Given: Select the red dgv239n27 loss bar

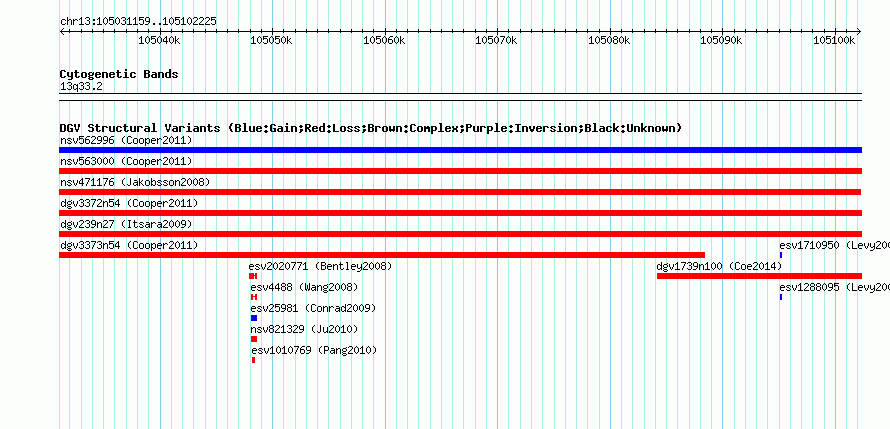Looking at the screenshot, I should (x=460, y=234).
